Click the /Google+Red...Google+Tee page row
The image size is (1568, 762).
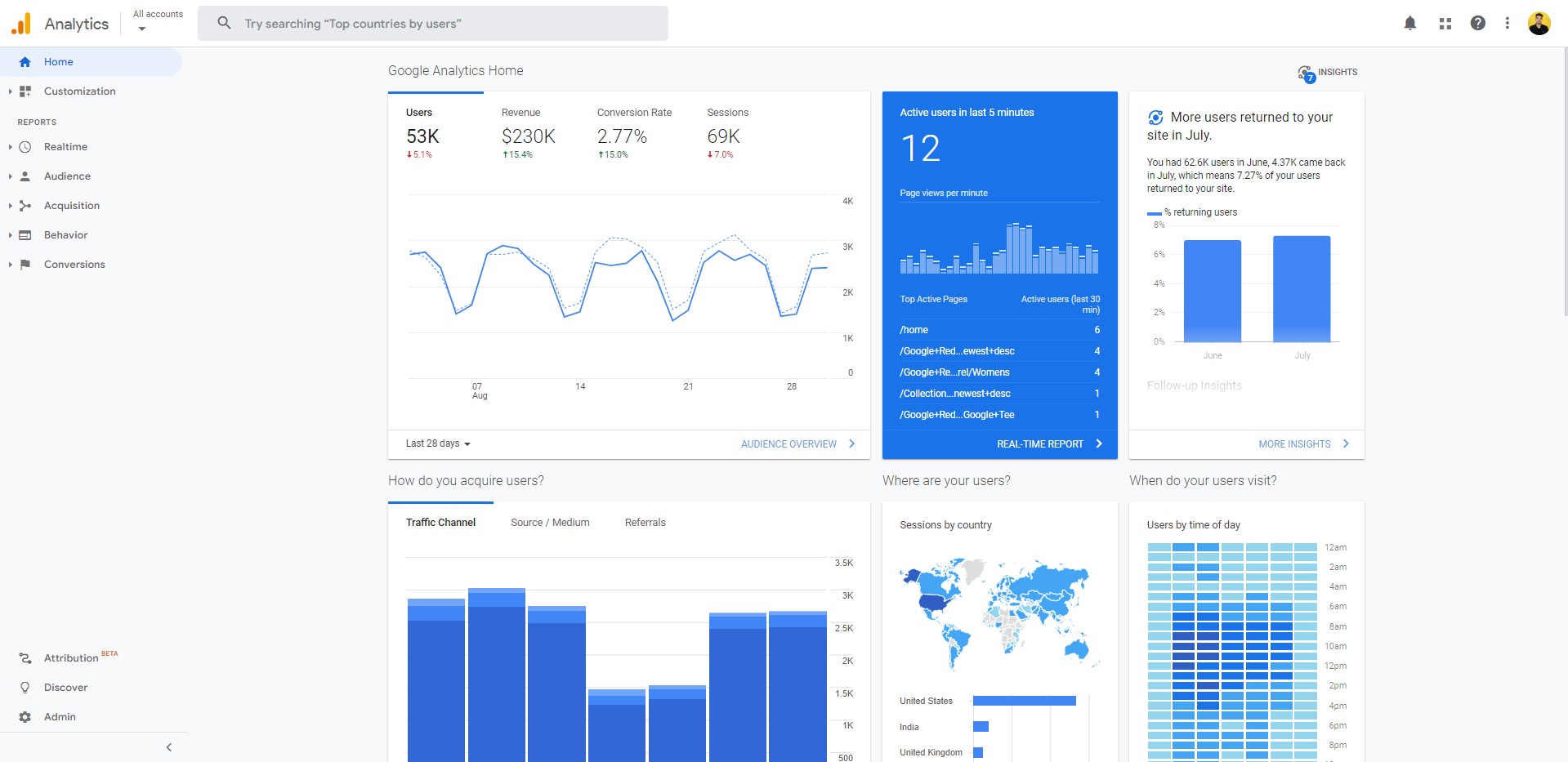1000,415
